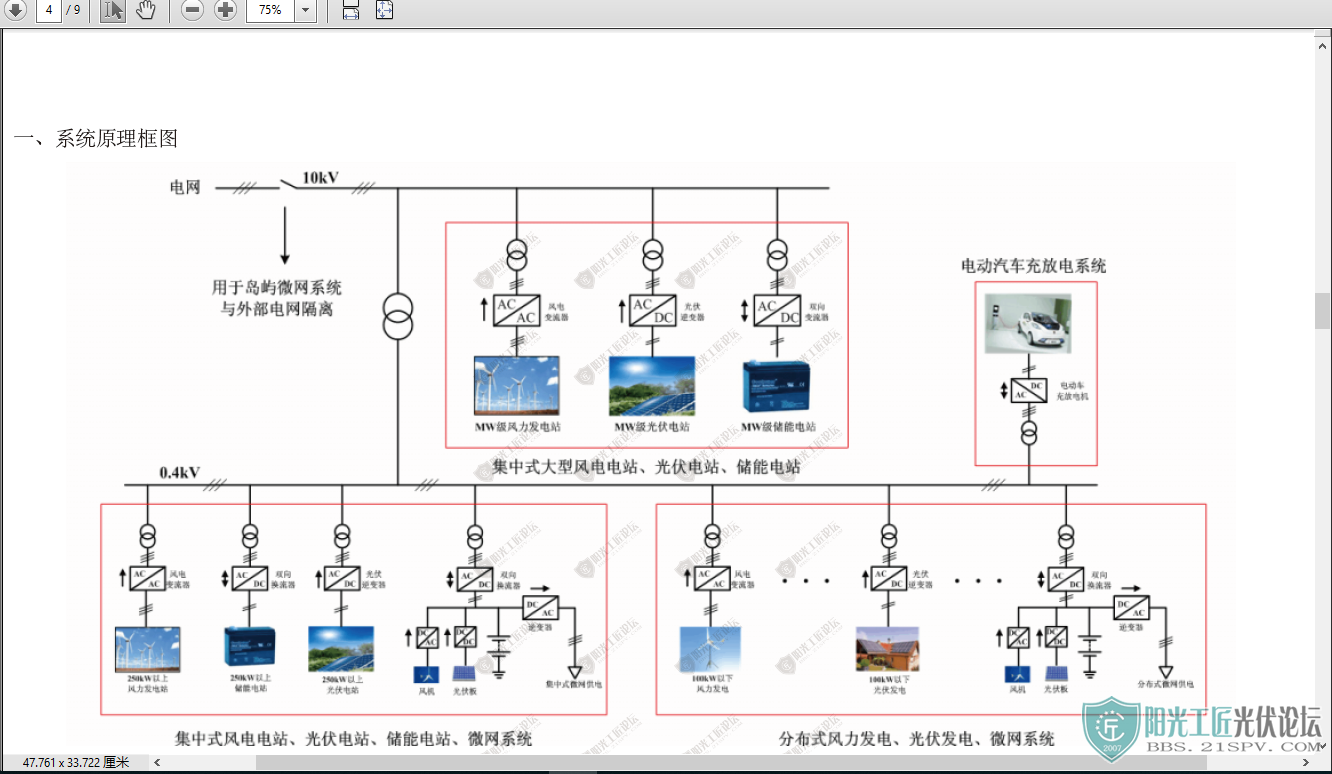Click the horizontal scrollbar left arrow
The image size is (1332, 774).
pyautogui.click(x=157, y=763)
